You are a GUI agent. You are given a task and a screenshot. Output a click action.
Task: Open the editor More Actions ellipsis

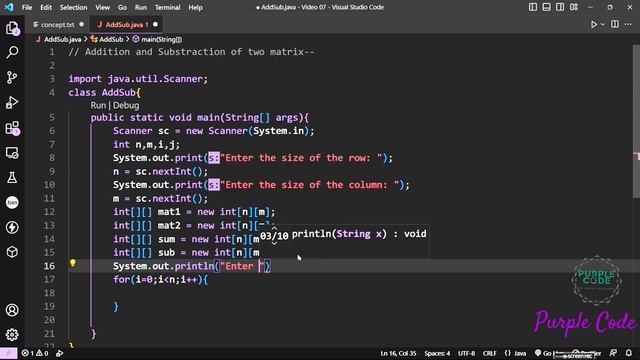[628, 24]
